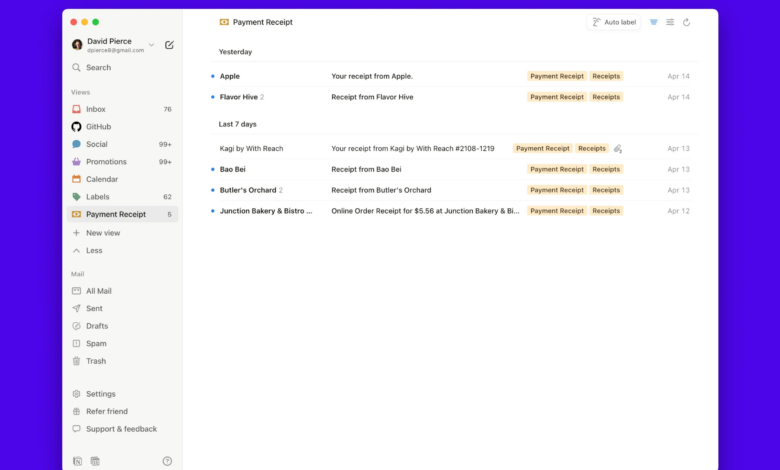
Task: Open the account switcher chevron beside David Pierce
Action: pyautogui.click(x=151, y=45)
